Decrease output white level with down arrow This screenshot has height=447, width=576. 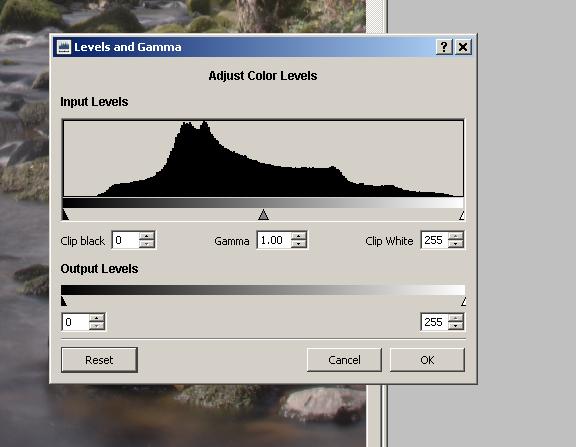pos(456,326)
